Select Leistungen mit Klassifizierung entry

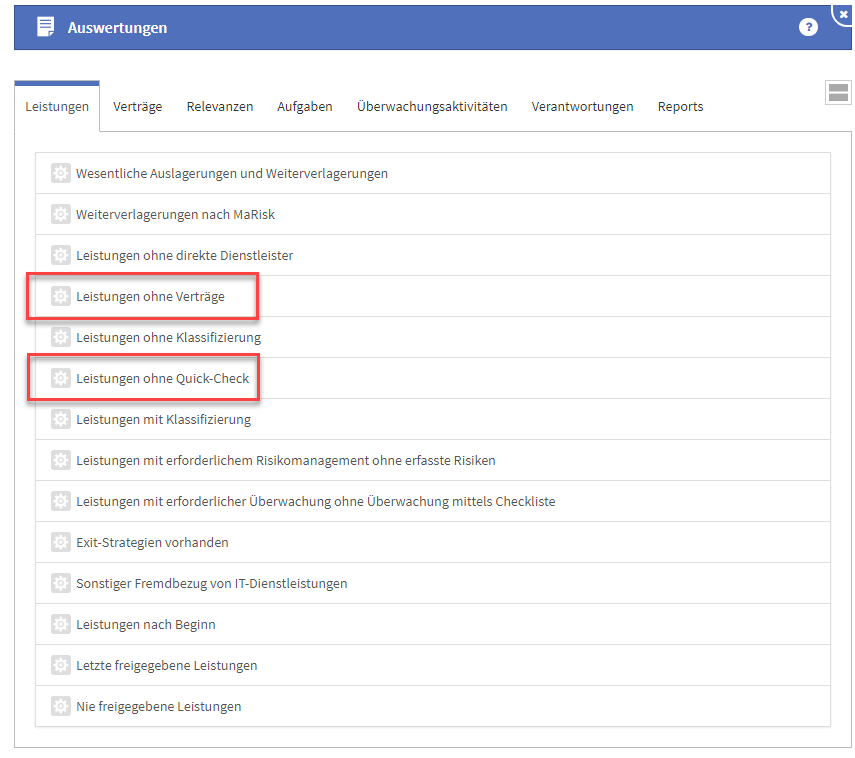[163, 420]
